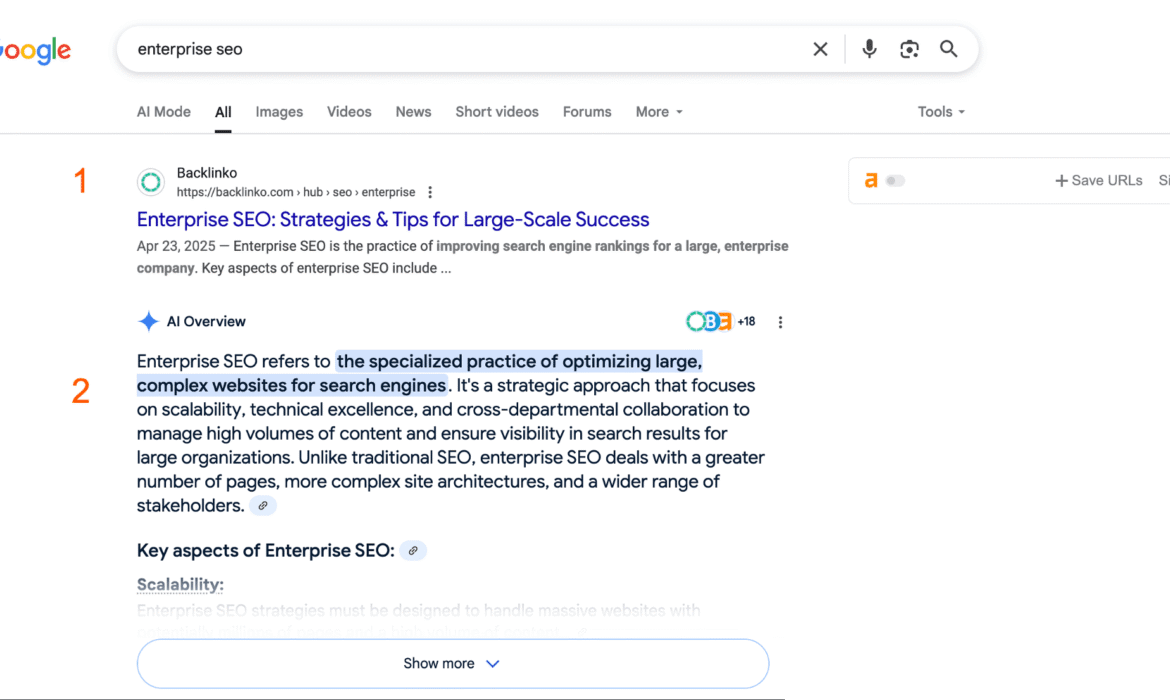Switch to the AI Mode tab
Image resolution: width=1170 pixels, height=700 pixels.
click(x=163, y=112)
